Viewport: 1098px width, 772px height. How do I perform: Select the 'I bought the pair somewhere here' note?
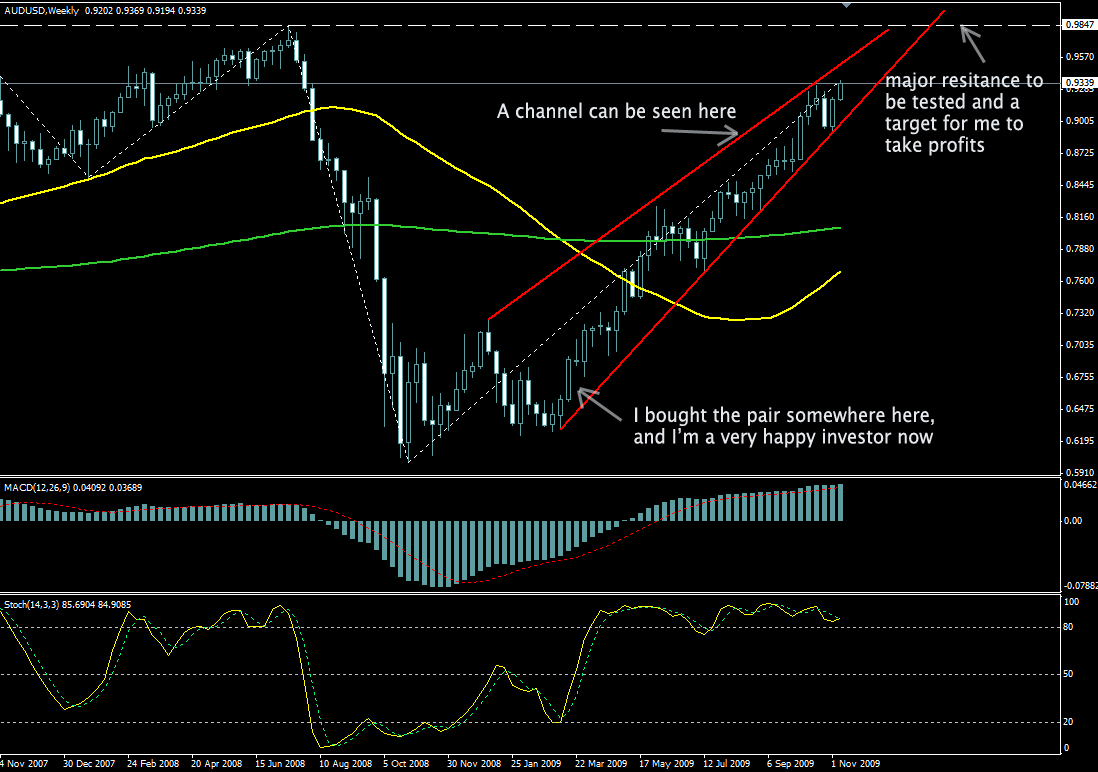click(784, 425)
